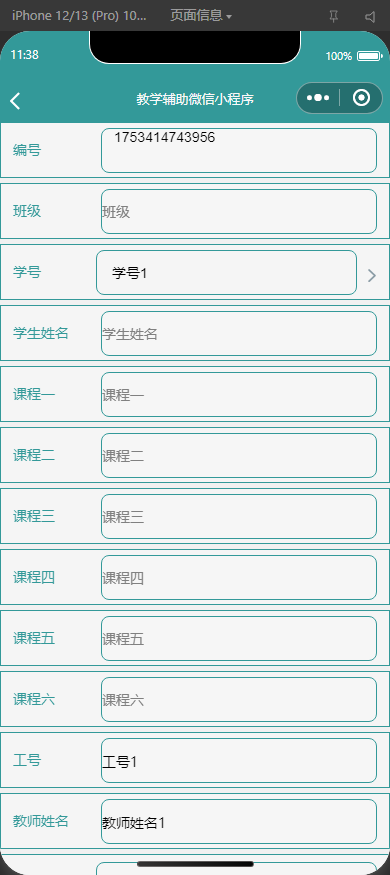
Task: Click the 课程四 input box
Action: [x=239, y=578]
